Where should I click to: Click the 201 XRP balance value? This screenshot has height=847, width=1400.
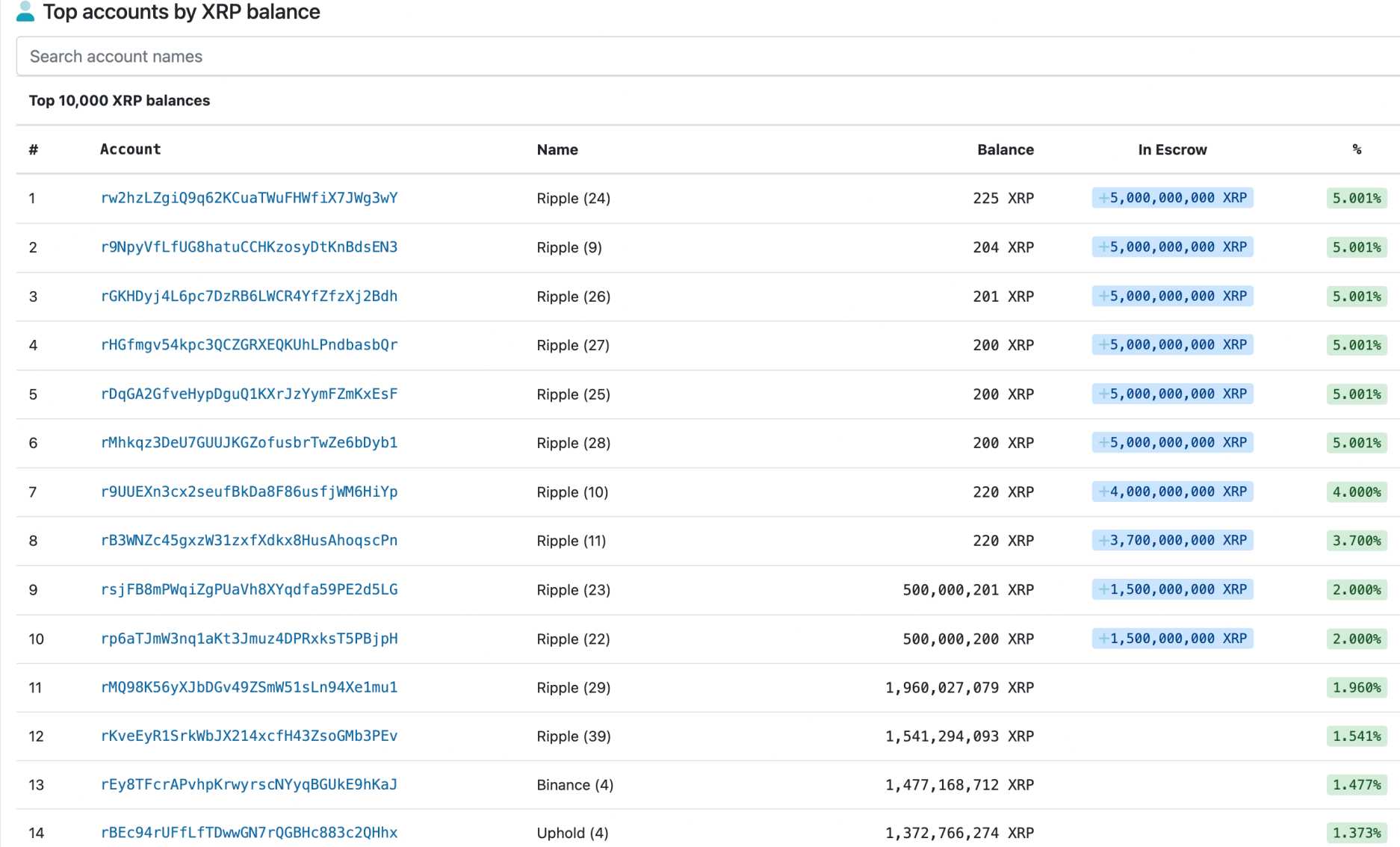point(1003,297)
